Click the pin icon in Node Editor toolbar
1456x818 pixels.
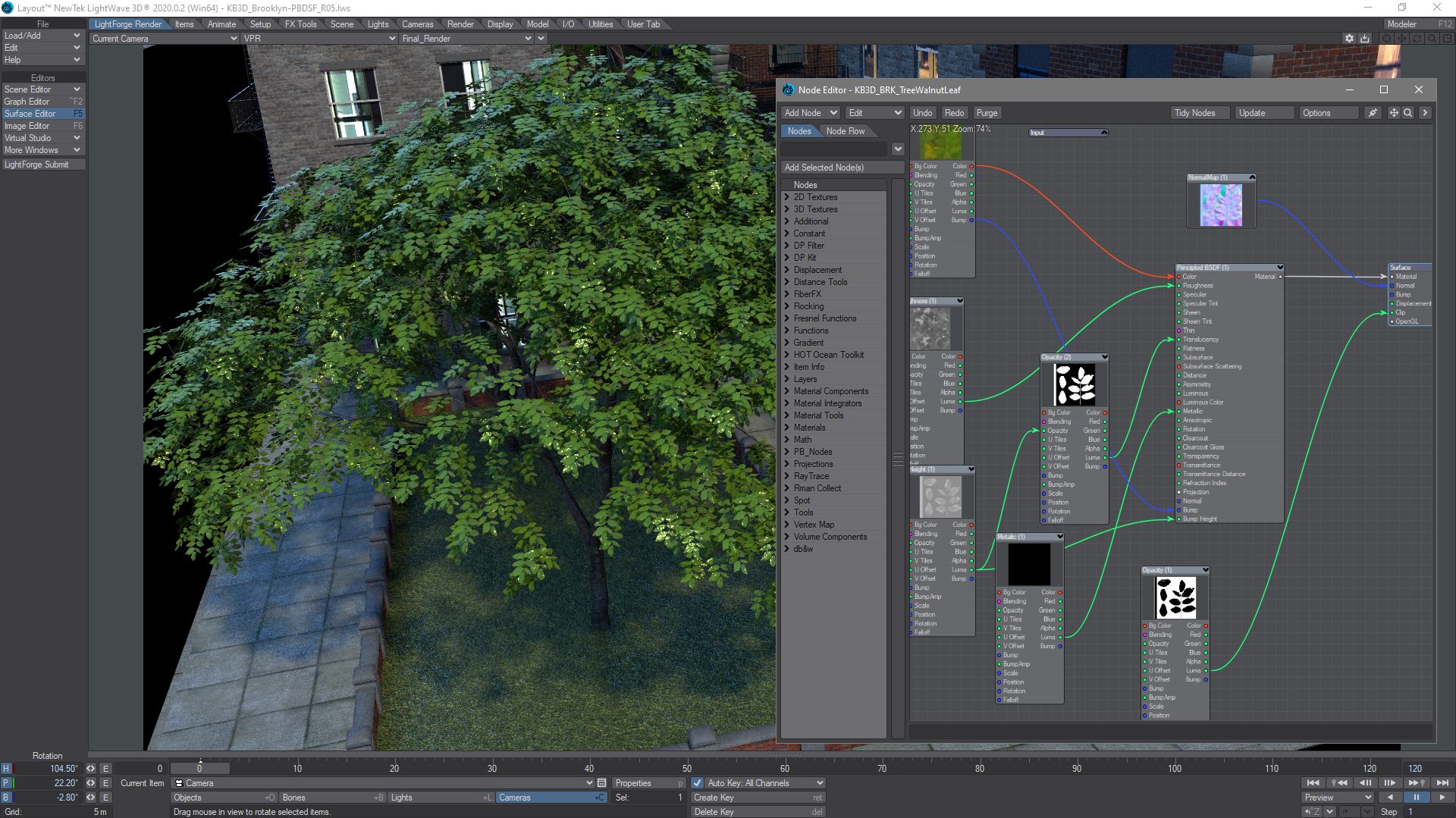click(x=1373, y=113)
